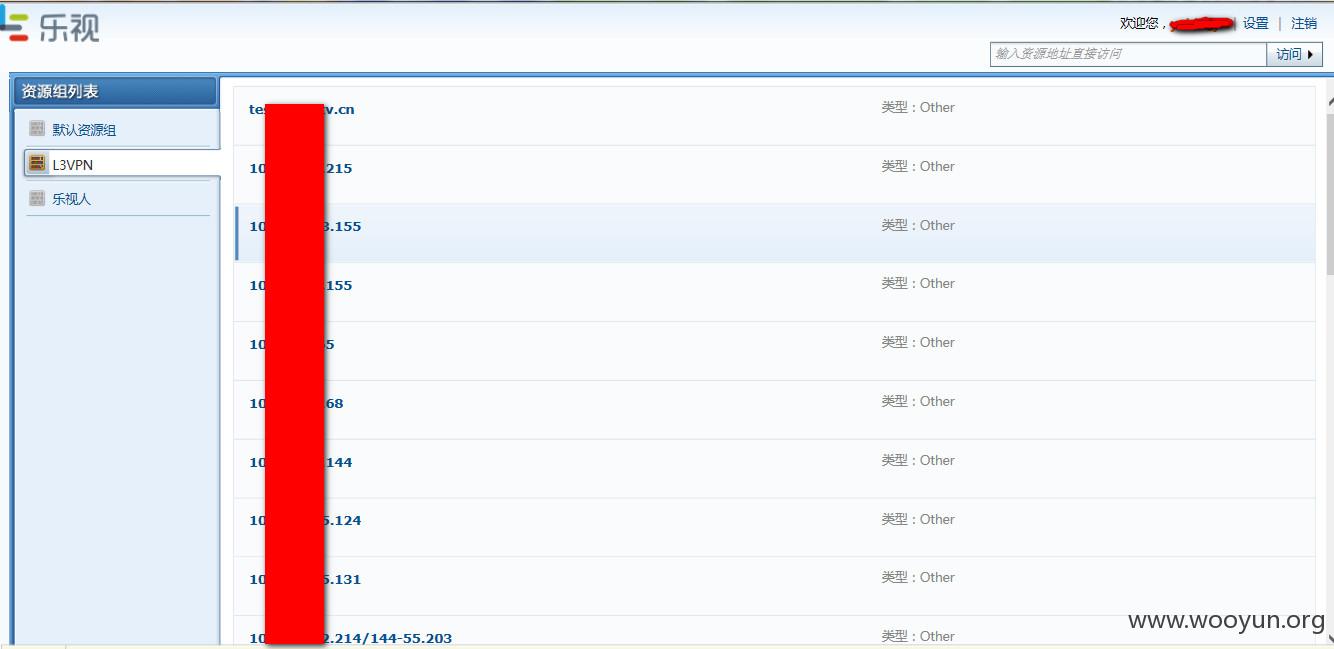Image resolution: width=1334 pixels, height=649 pixels.
Task: Open 设置 settings link
Action: click(1256, 23)
